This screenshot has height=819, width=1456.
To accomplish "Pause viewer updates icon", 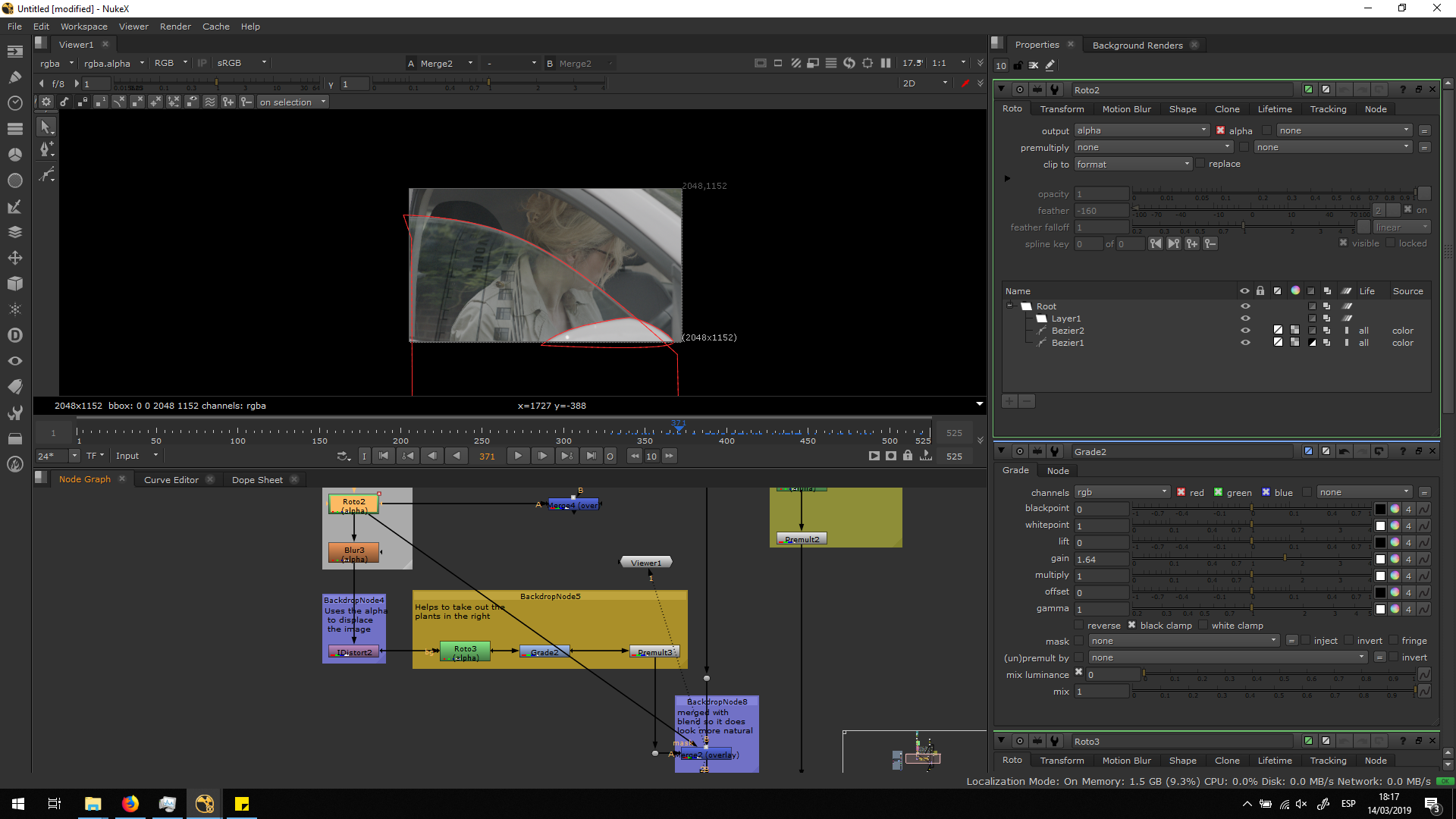I will click(885, 63).
